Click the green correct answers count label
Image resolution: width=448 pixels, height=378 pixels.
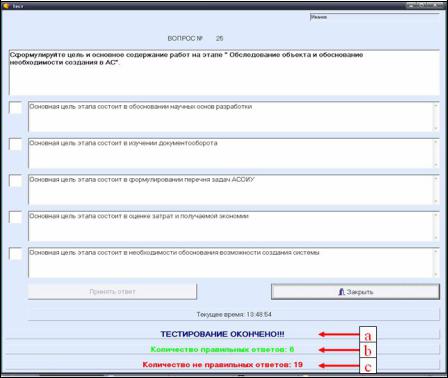[x=222, y=349]
